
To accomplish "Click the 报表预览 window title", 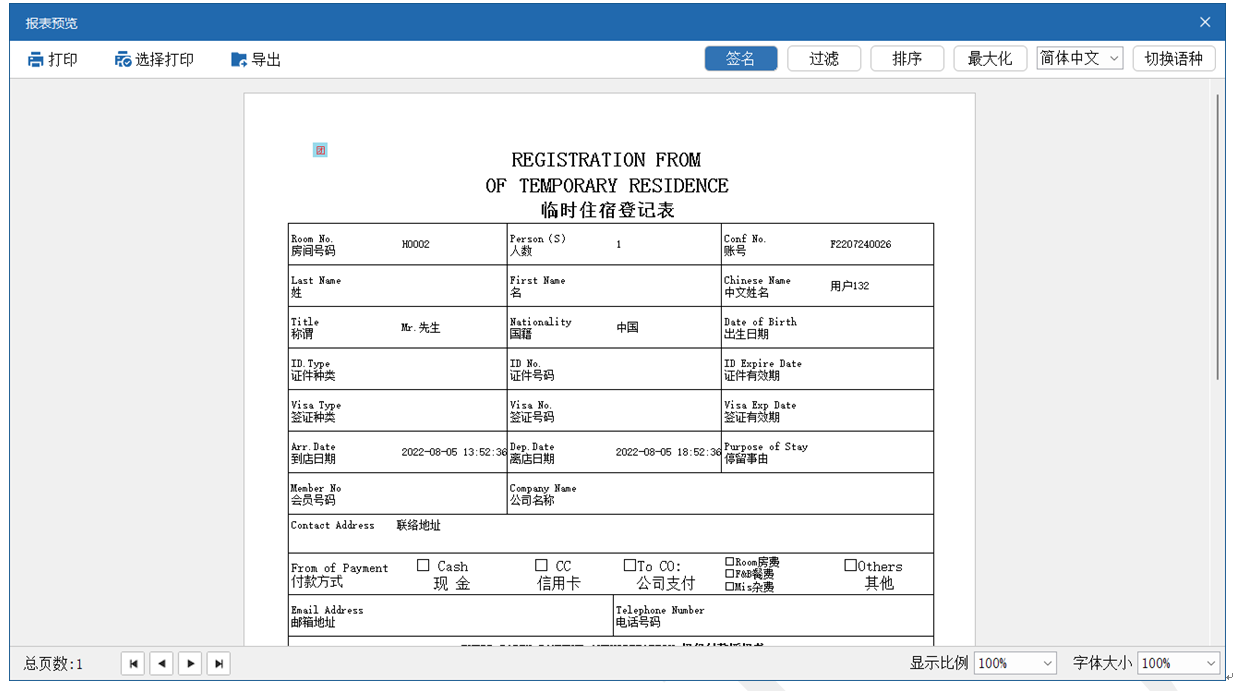I will [52, 22].
